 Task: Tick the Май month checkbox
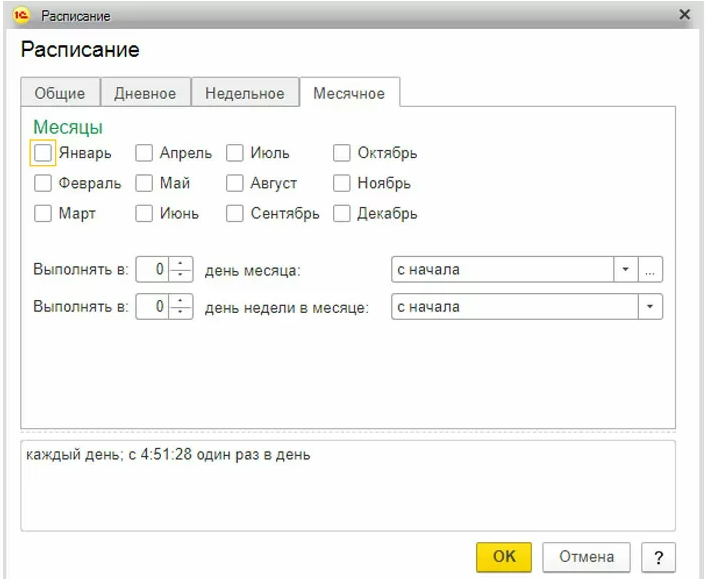point(144,183)
